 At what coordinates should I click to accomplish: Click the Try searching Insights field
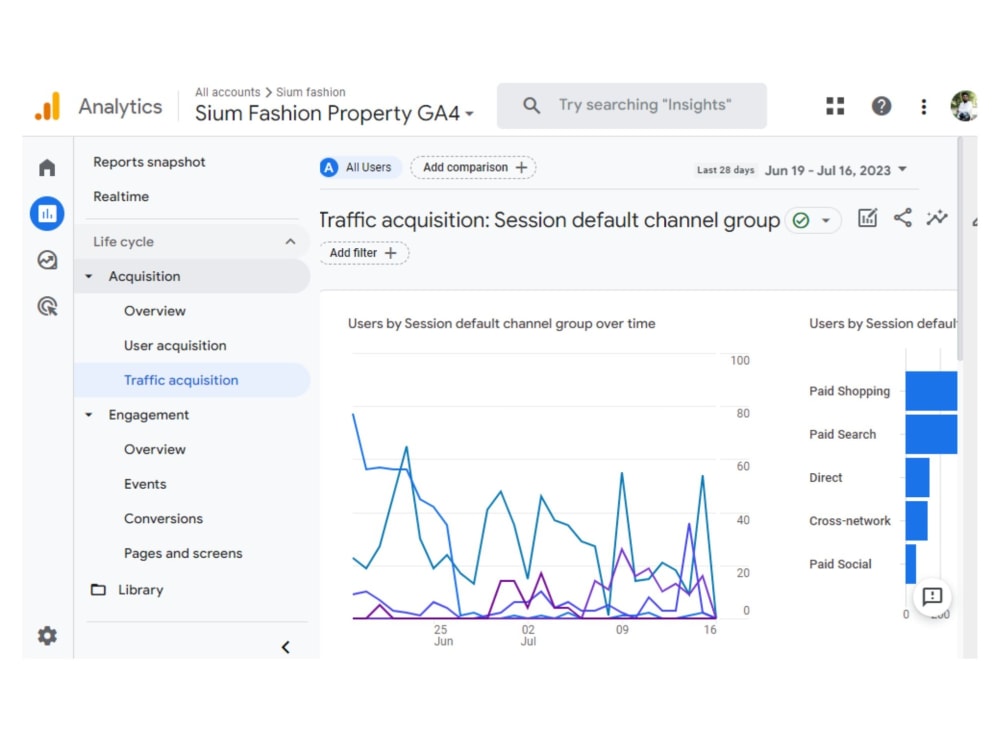pos(632,105)
